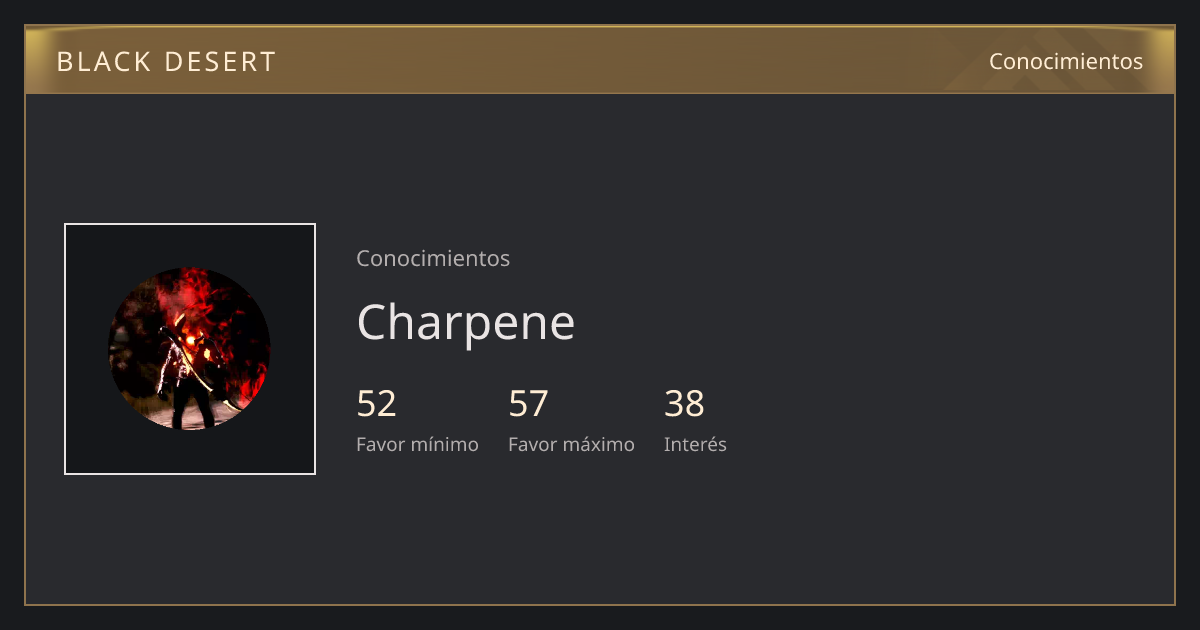The width and height of the screenshot is (1200, 630).
Task: Select the word DESERT in the title
Action: [x=220, y=62]
